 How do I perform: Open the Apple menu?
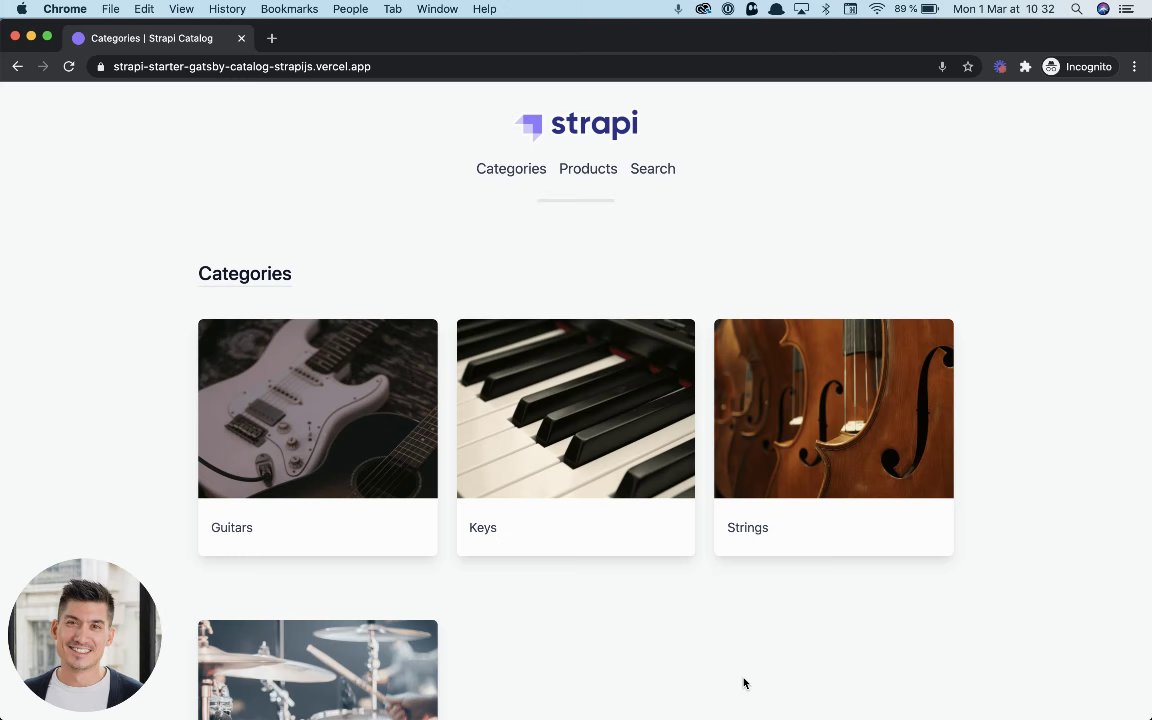21,9
